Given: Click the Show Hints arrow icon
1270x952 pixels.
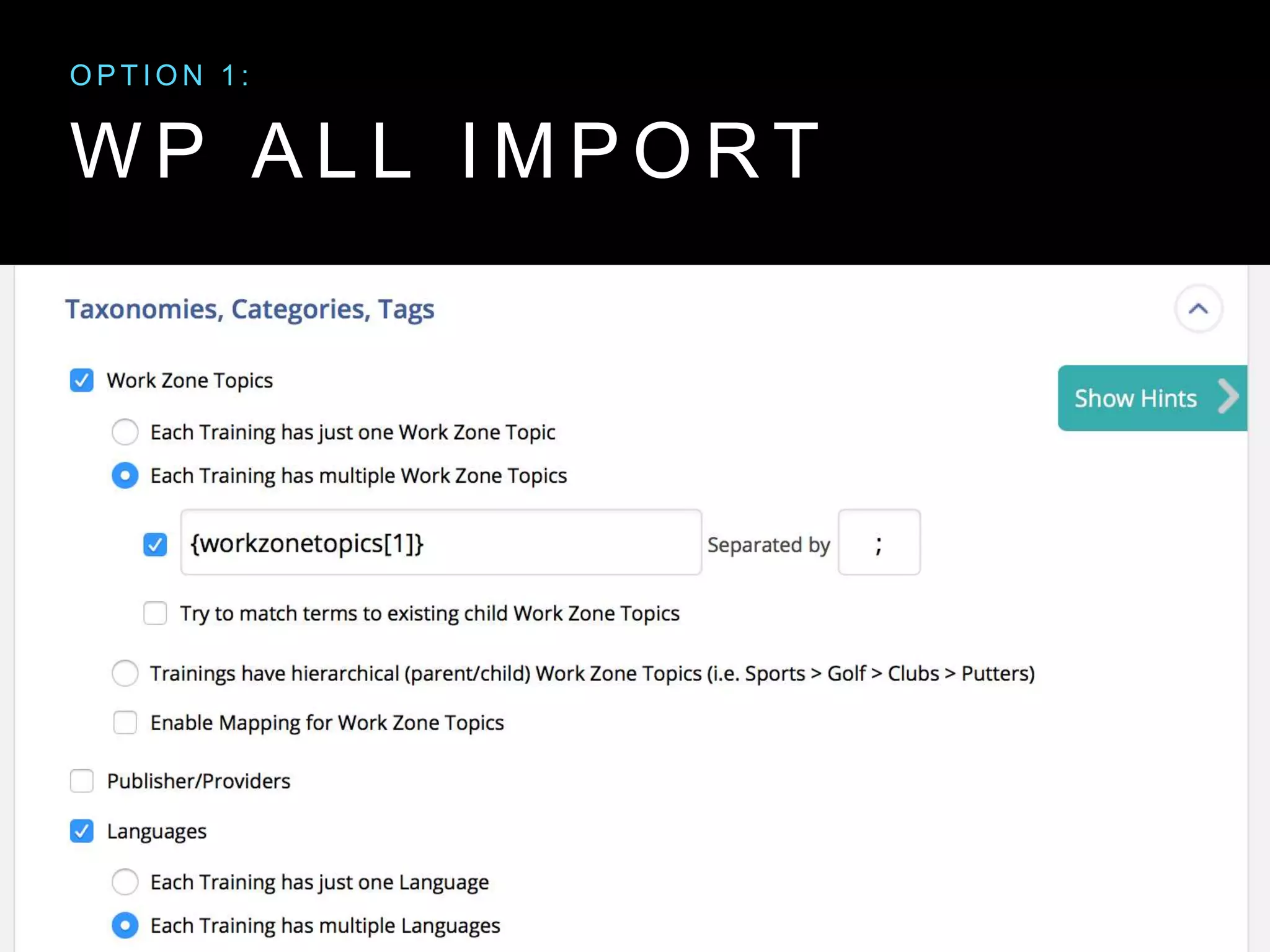Looking at the screenshot, I should click(1227, 397).
